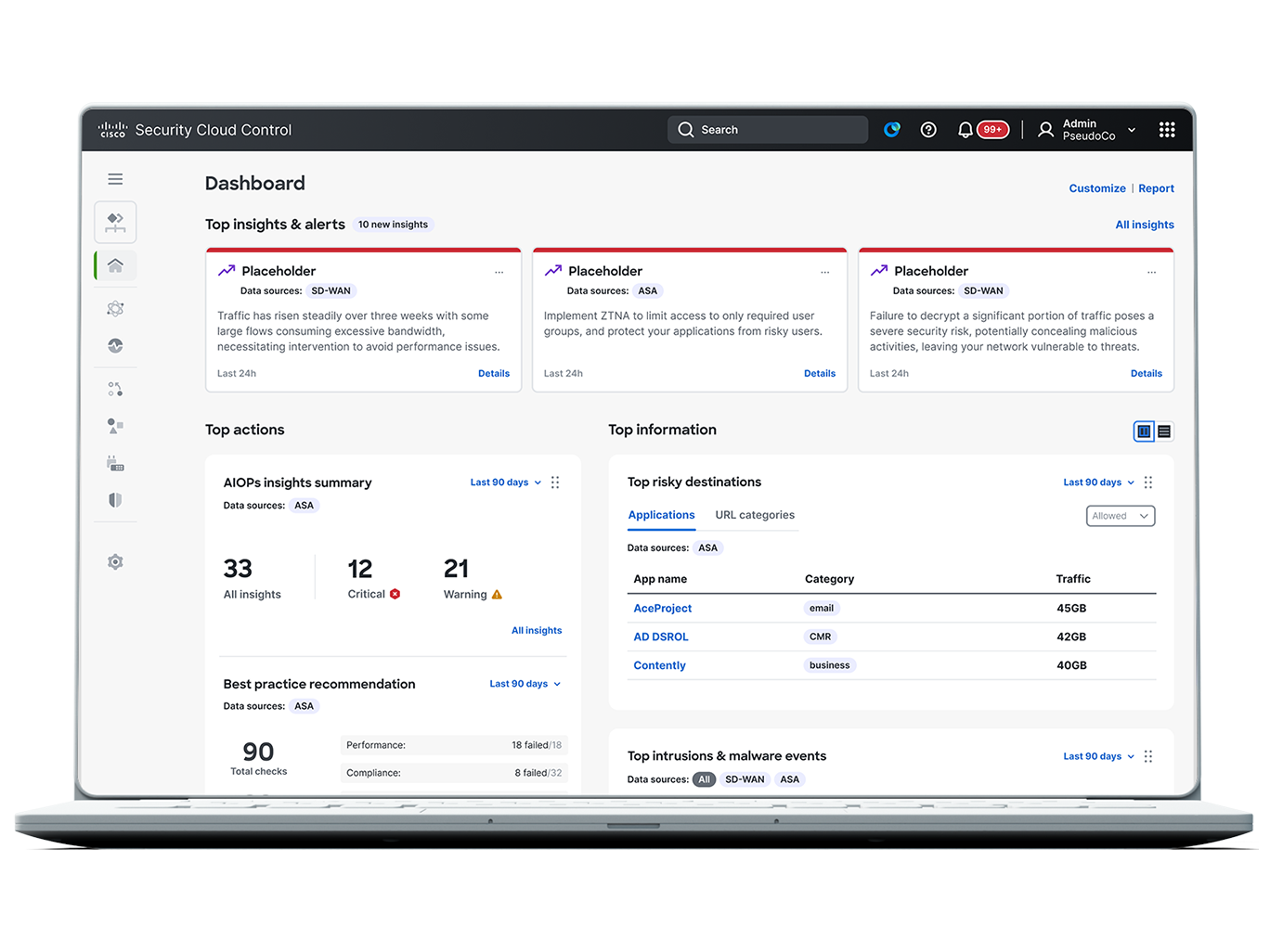Open the AceProject application link
This screenshot has height=952, width=1270.
(662, 608)
